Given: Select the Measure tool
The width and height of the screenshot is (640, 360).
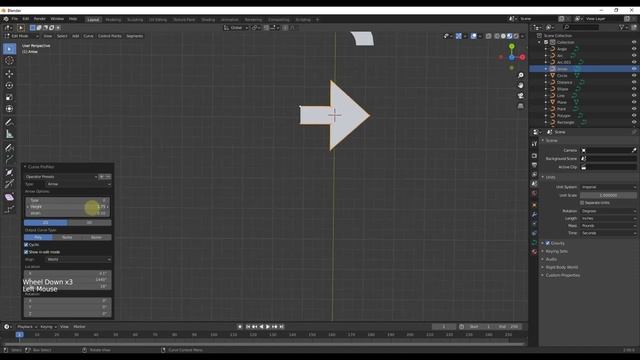Looking at the screenshot, I should (9, 134).
